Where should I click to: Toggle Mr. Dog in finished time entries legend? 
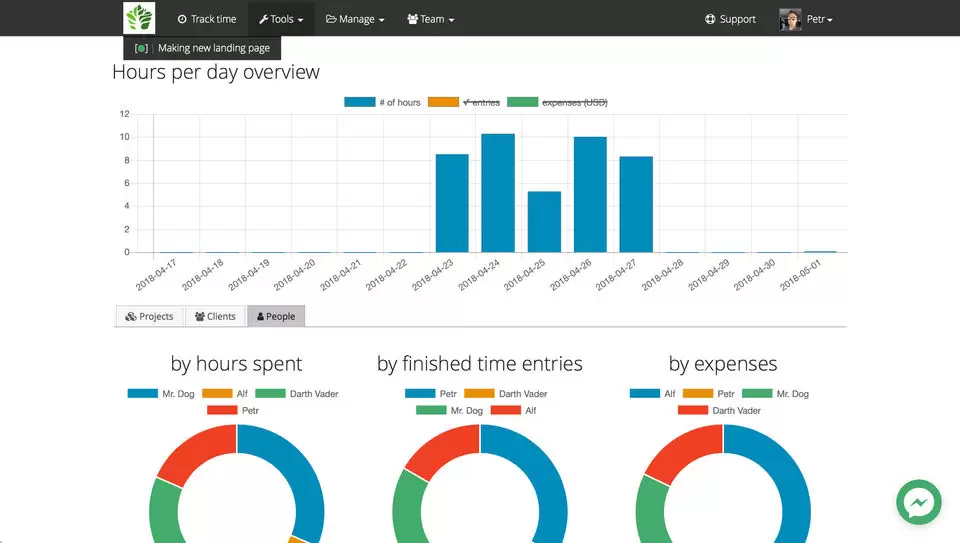pyautogui.click(x=449, y=410)
